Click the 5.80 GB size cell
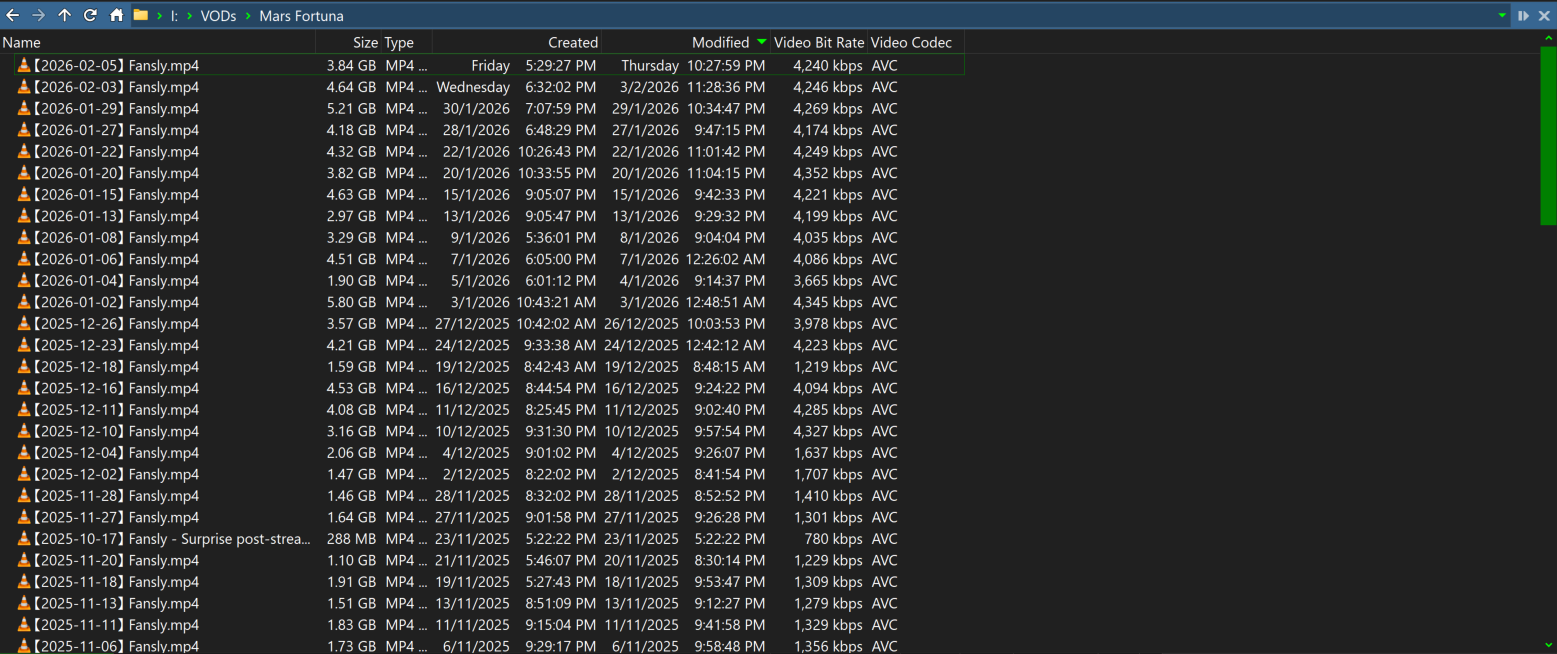This screenshot has width=1557, height=654. coord(351,302)
